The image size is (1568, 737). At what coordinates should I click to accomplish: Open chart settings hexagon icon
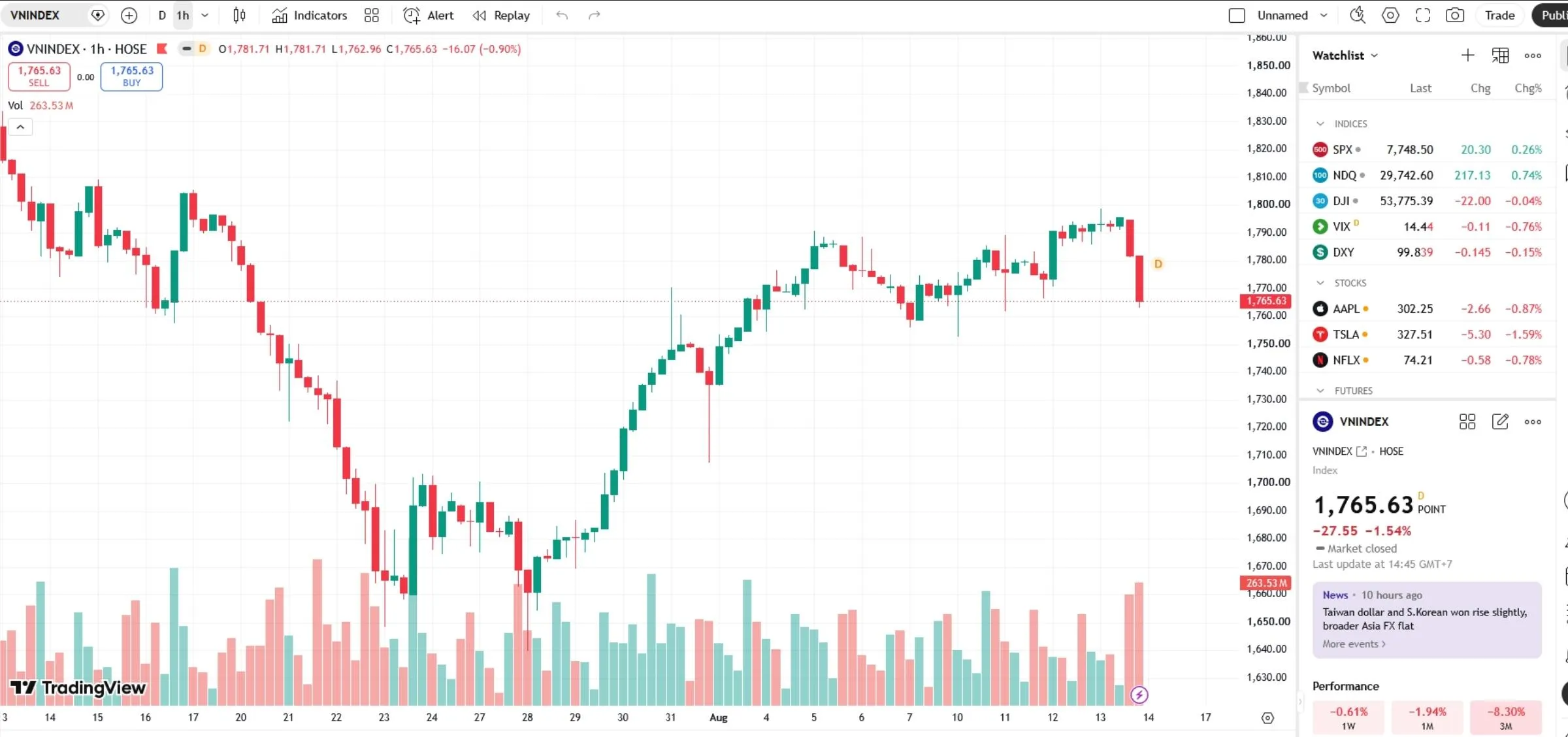pyautogui.click(x=1390, y=15)
